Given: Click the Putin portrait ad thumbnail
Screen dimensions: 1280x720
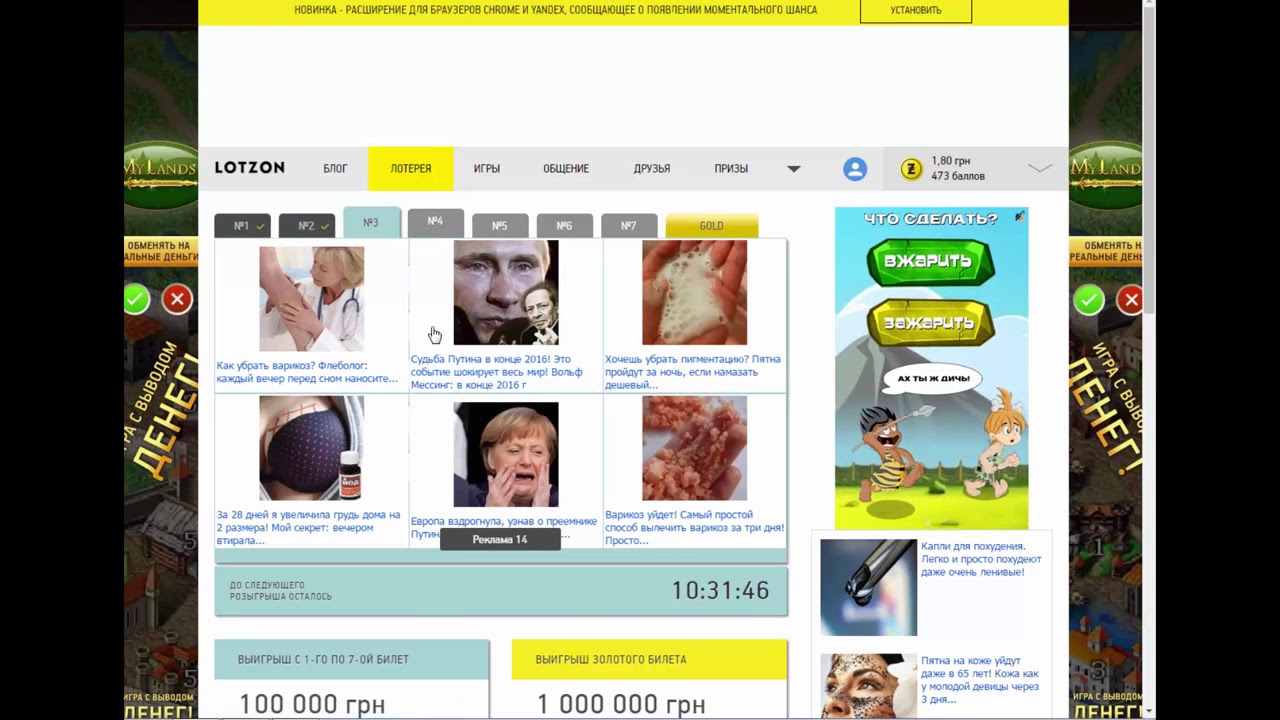Looking at the screenshot, I should [x=506, y=293].
